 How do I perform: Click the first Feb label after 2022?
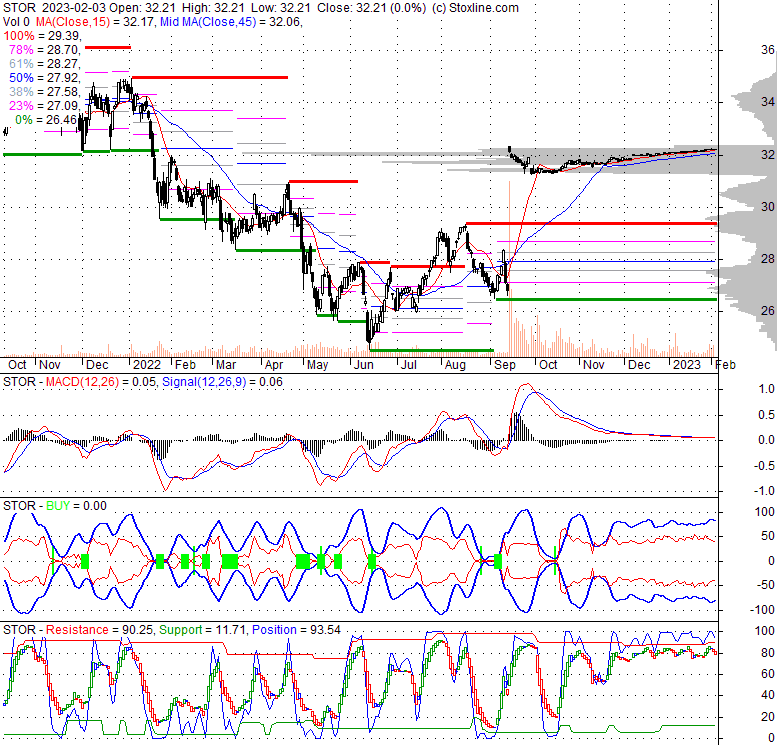pos(186,365)
